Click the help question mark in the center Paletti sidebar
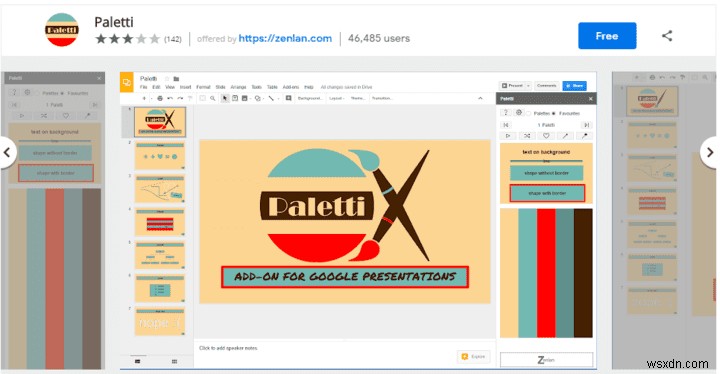The height and width of the screenshot is (374, 720). pos(506,113)
